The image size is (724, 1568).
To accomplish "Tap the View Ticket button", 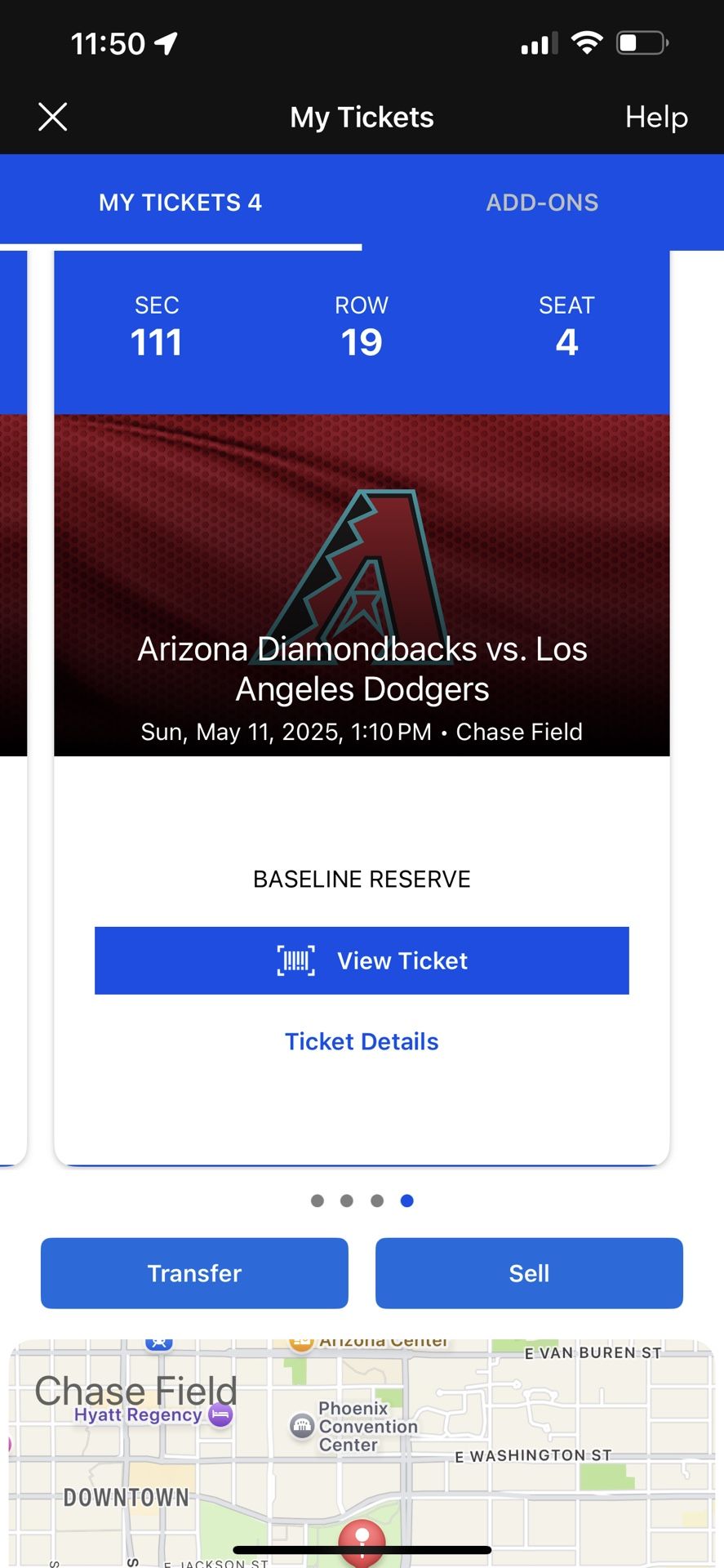I will (x=362, y=960).
